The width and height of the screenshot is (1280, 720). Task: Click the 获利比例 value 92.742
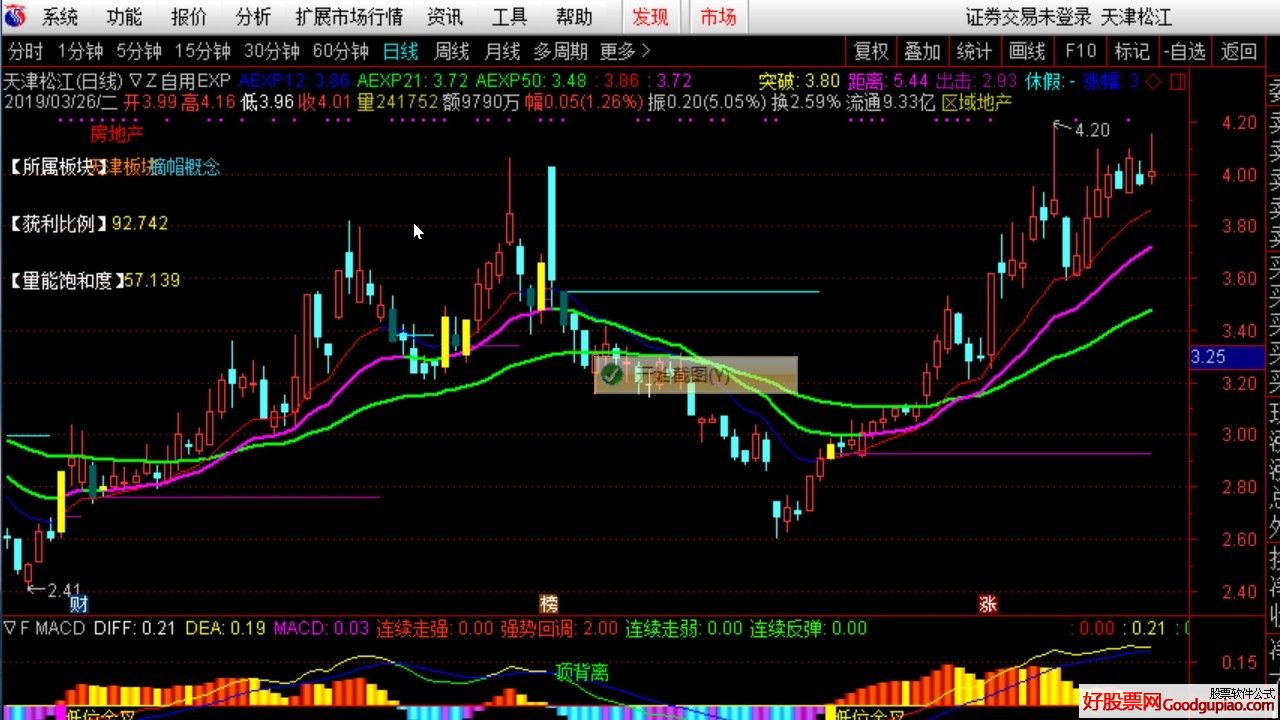[140, 224]
